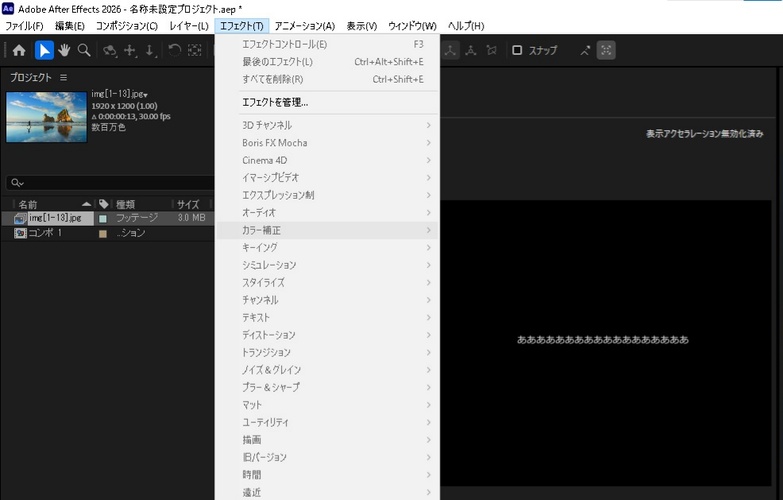Click the snap features icon after スナップ

[606, 50]
